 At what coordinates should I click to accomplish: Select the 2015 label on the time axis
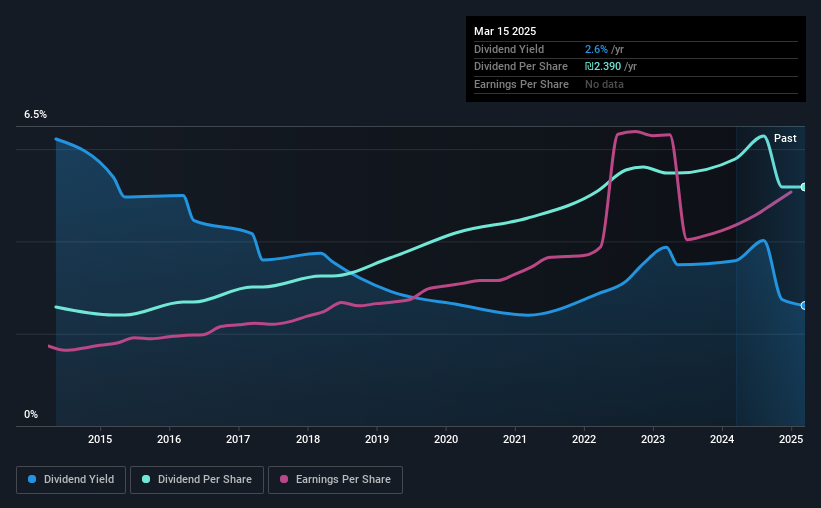coord(100,439)
